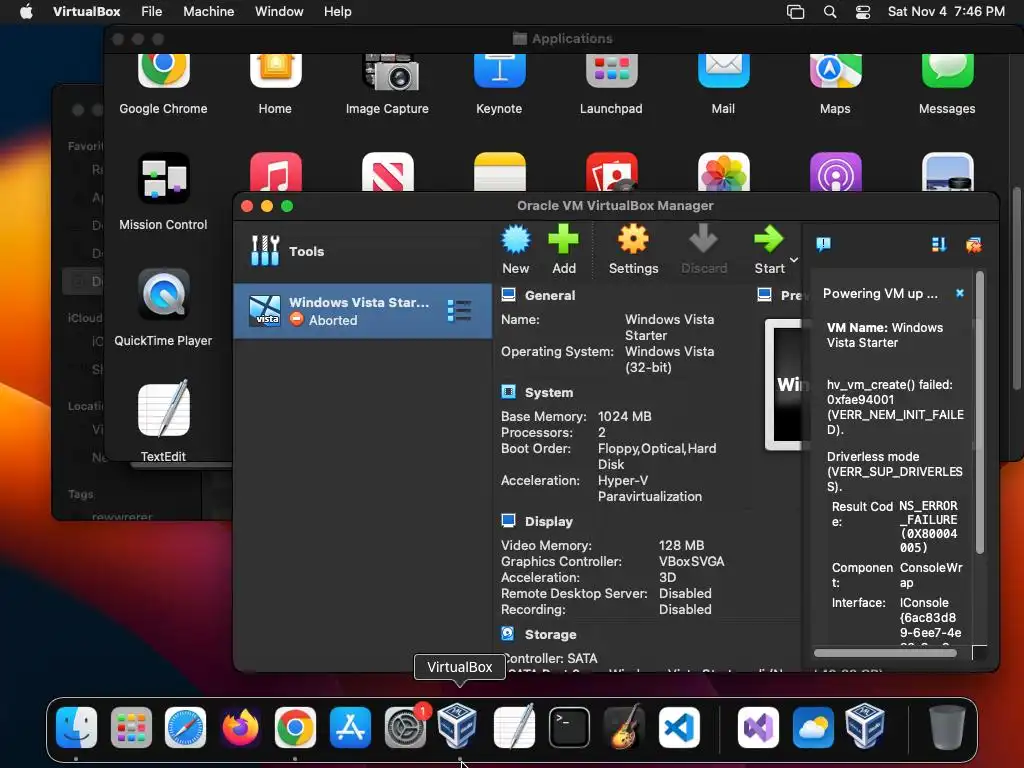Viewport: 1024px width, 768px height.
Task: Click Graphics Controller value VBoxSVGA
Action: (x=691, y=562)
